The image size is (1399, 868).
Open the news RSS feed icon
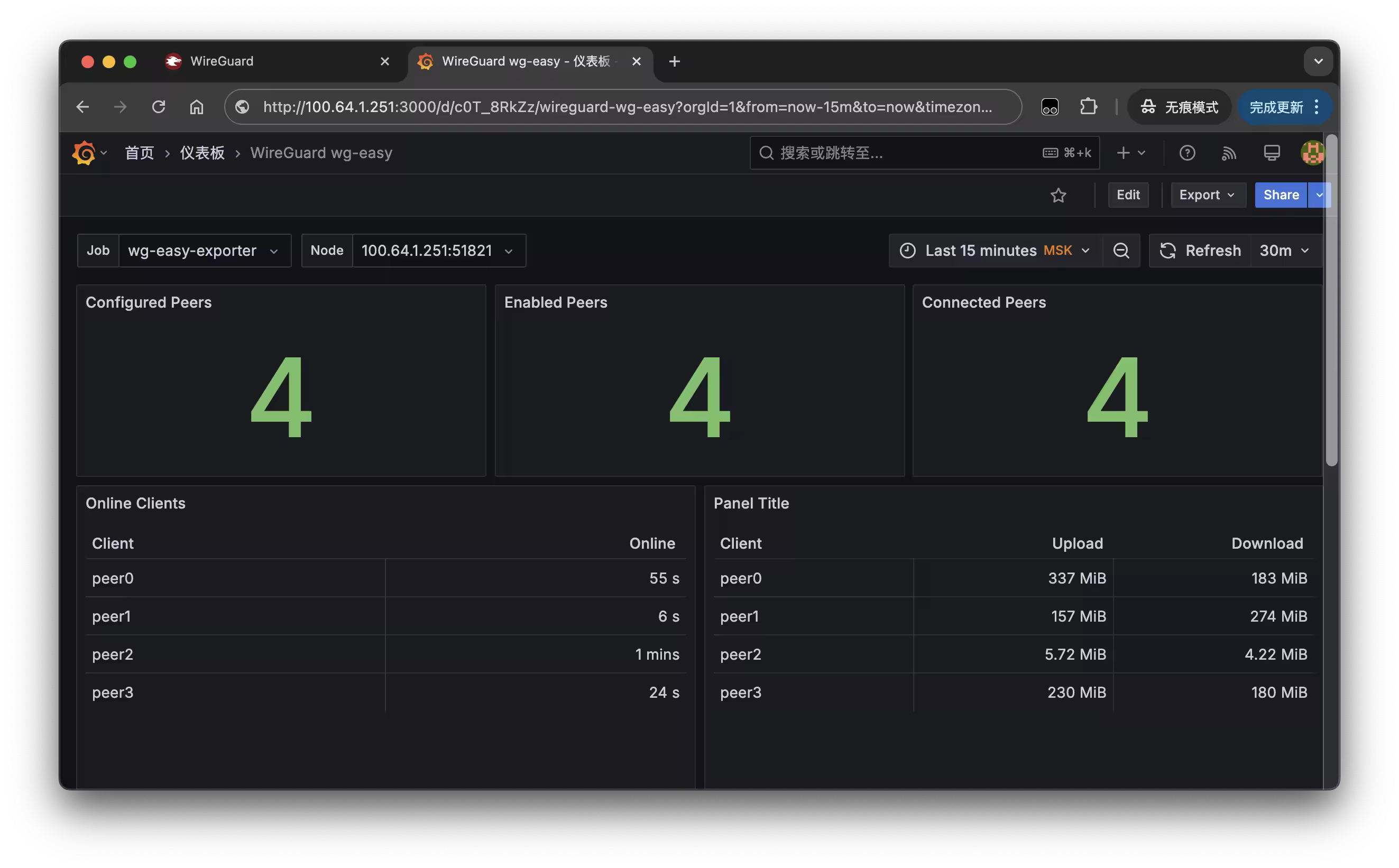1229,153
